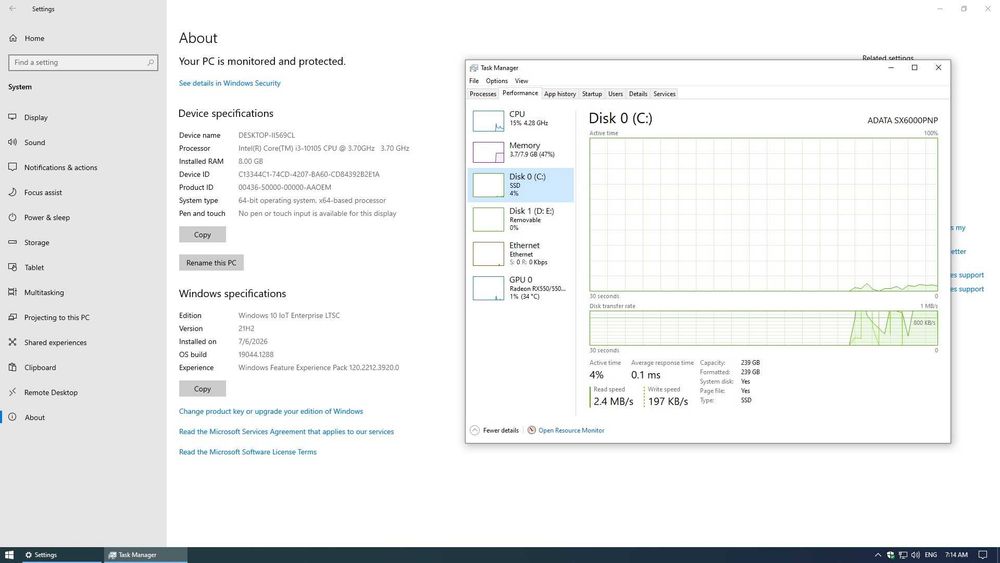
Task: Open the notification center icon
Action: click(x=983, y=555)
